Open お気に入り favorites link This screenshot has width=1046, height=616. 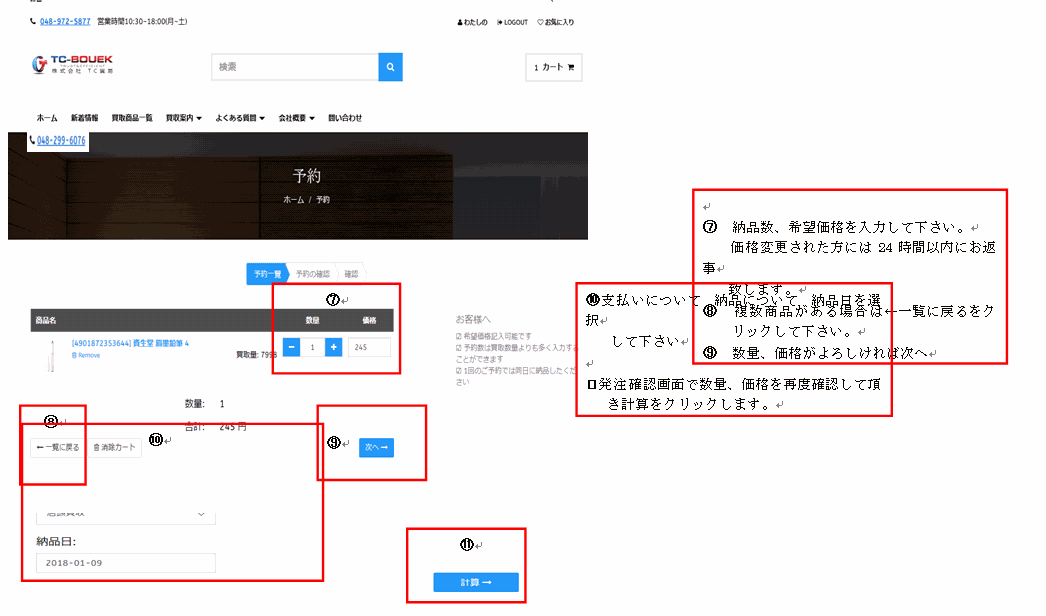click(x=556, y=22)
